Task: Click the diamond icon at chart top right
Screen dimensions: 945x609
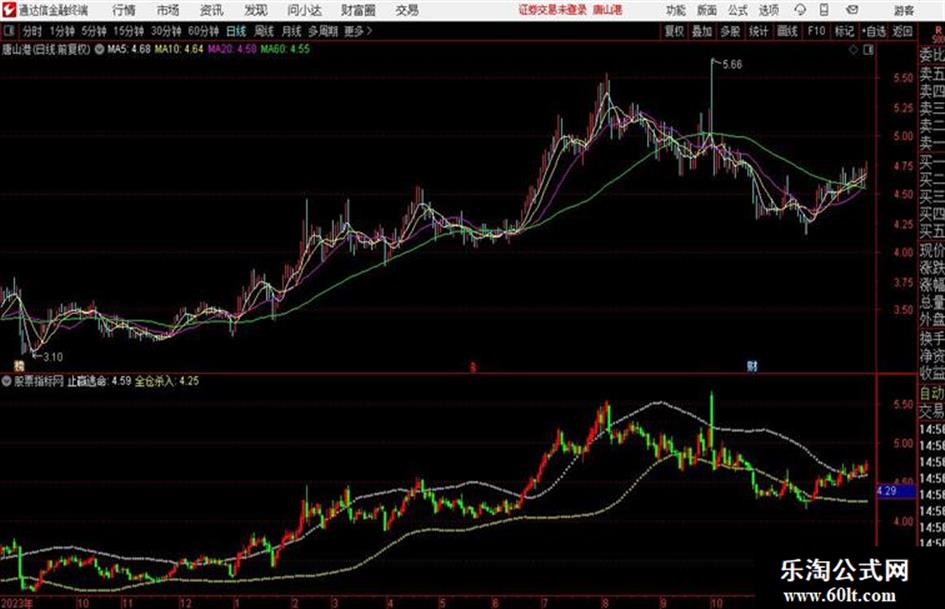Action: (853, 51)
